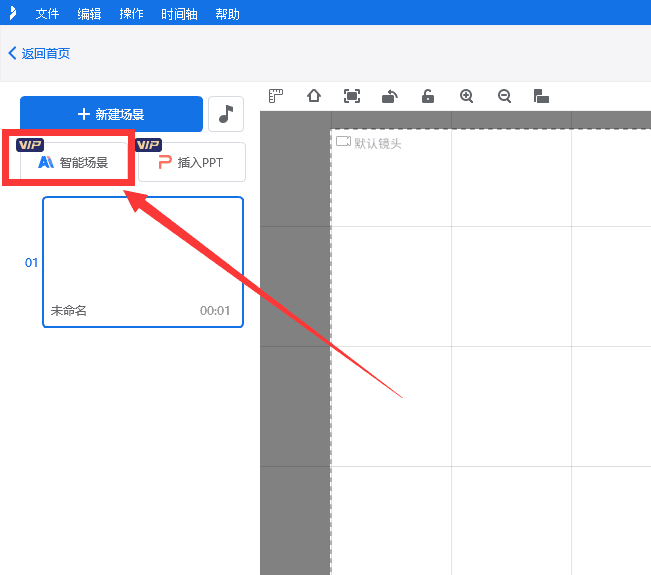Click the app logo in the top-left
Image resolution: width=651 pixels, height=575 pixels.
10,14
